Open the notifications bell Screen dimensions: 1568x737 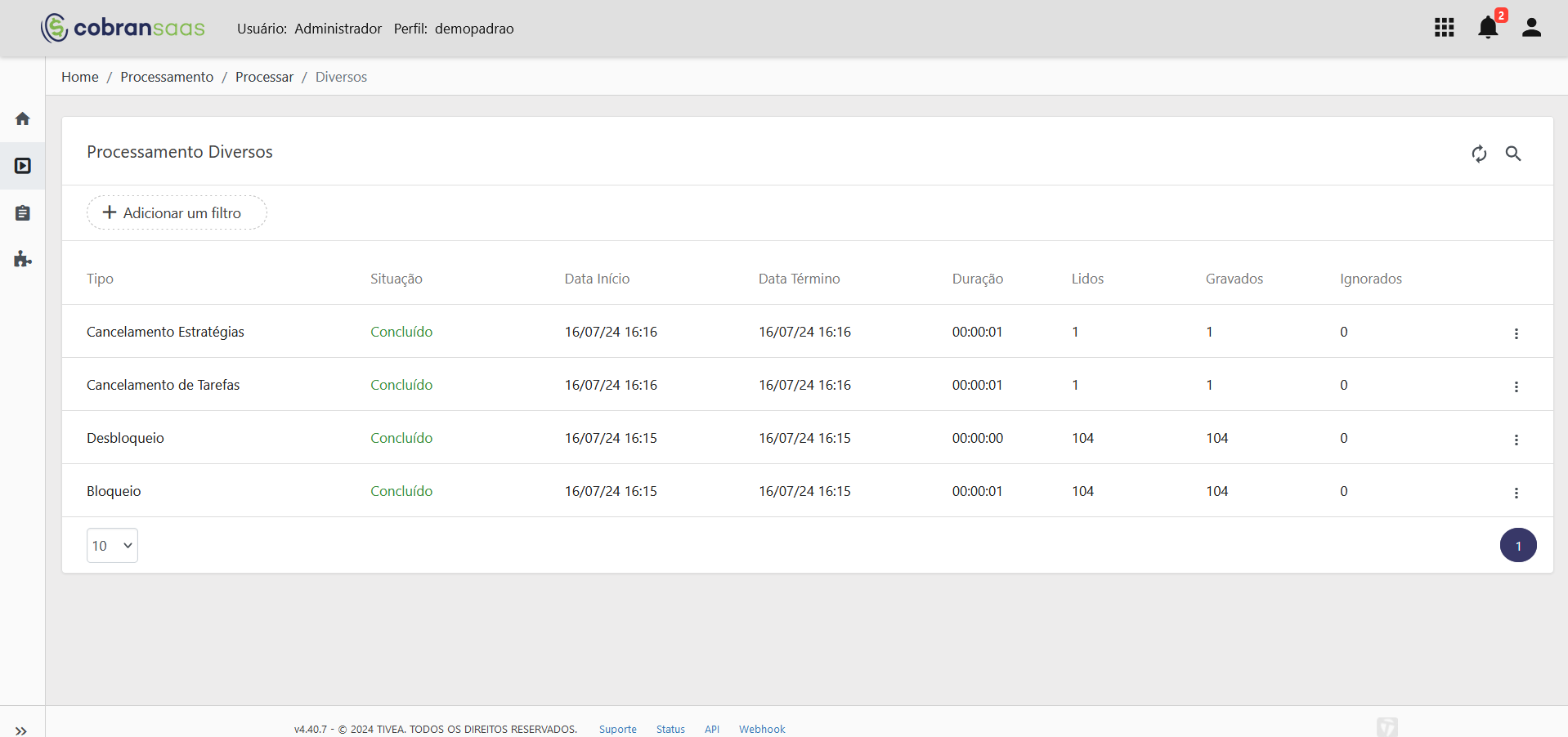tap(1489, 28)
